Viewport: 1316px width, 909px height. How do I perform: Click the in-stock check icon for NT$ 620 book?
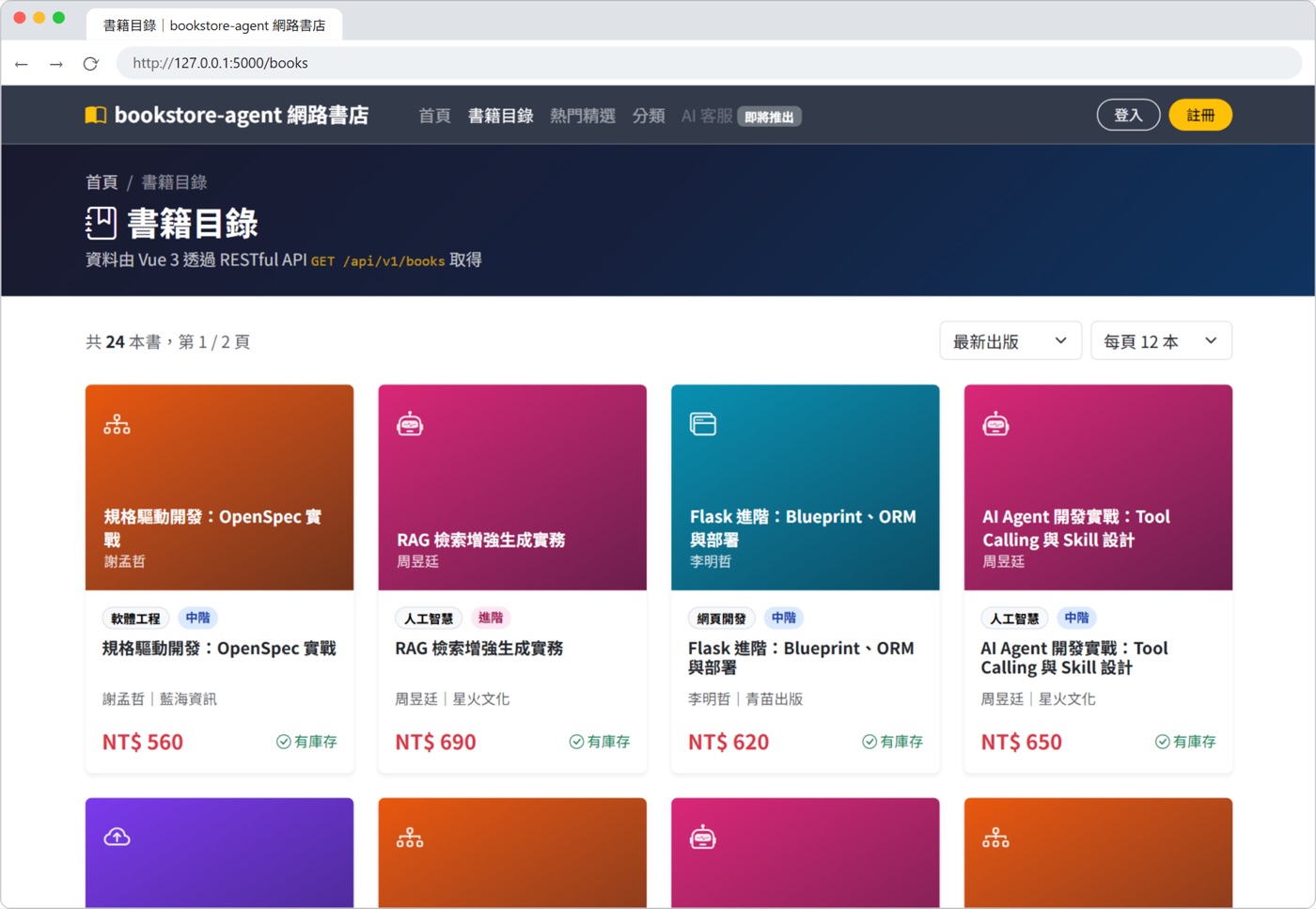pos(869,742)
